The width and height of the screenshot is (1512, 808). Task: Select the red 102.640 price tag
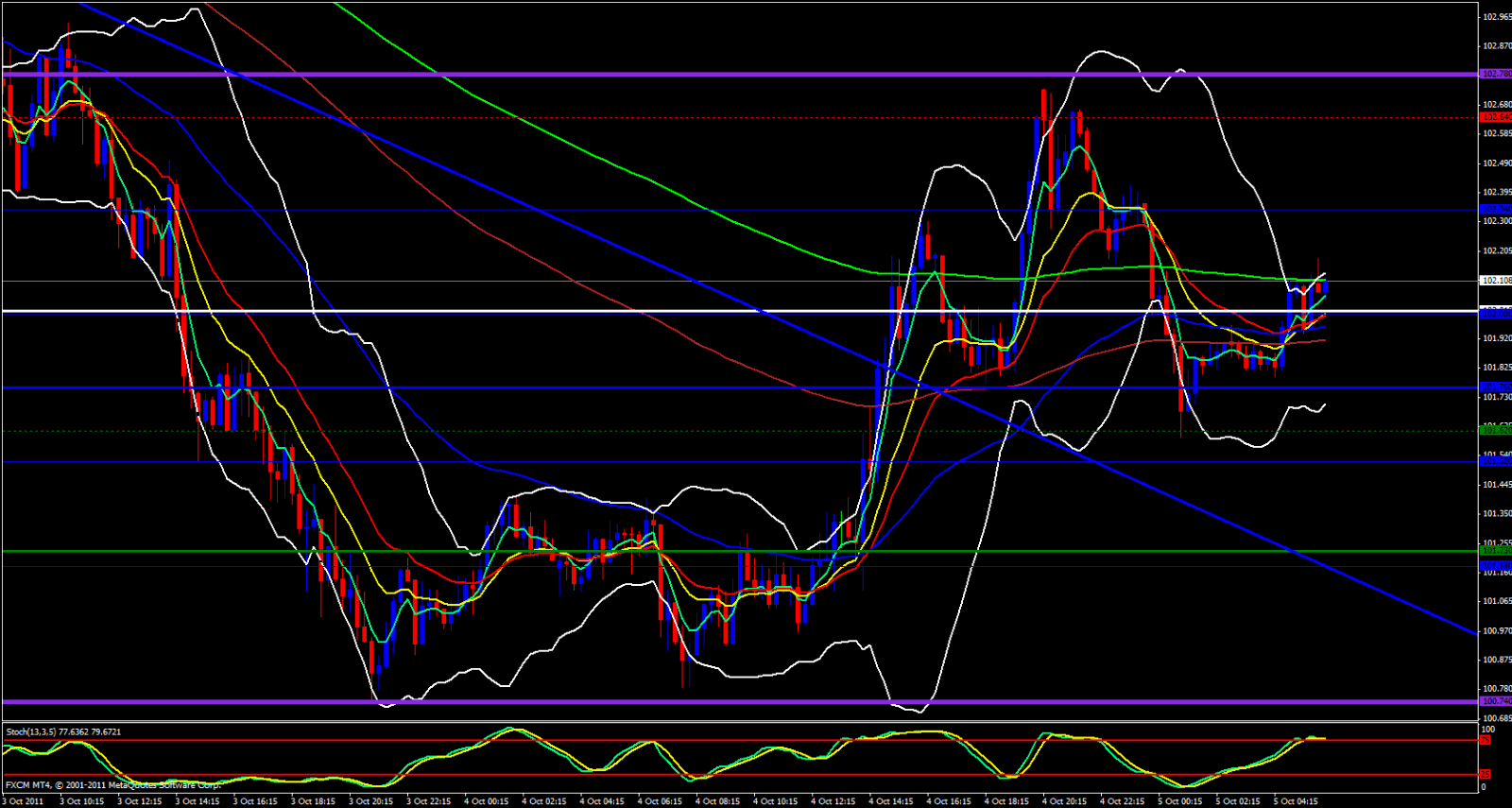1494,117
